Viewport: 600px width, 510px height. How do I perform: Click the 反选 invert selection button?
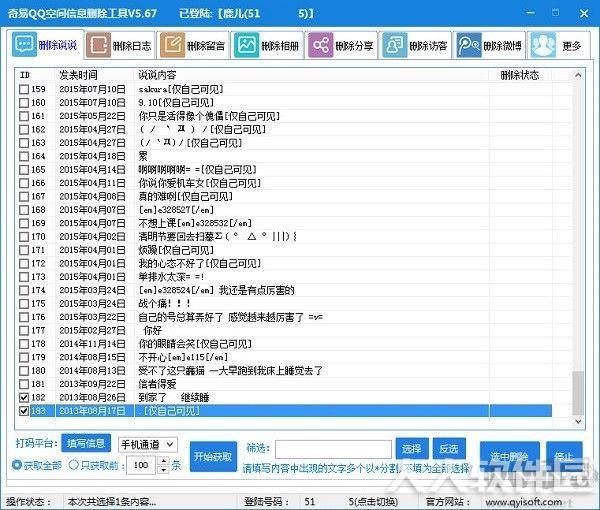tap(449, 448)
